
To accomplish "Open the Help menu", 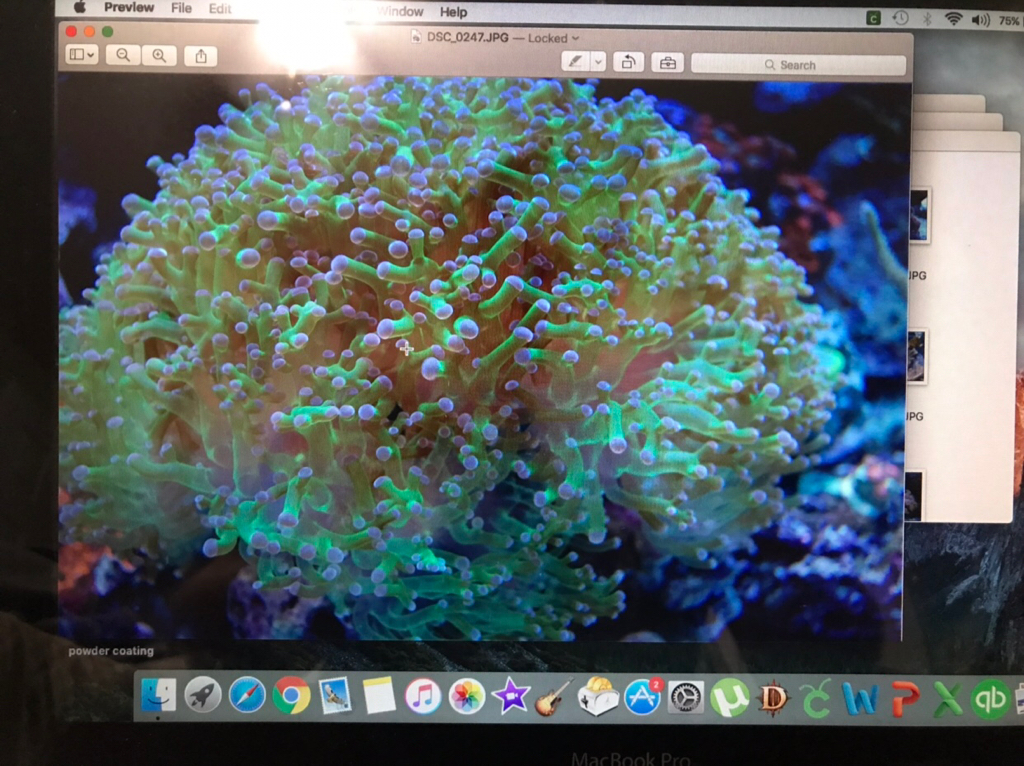I will [x=453, y=12].
